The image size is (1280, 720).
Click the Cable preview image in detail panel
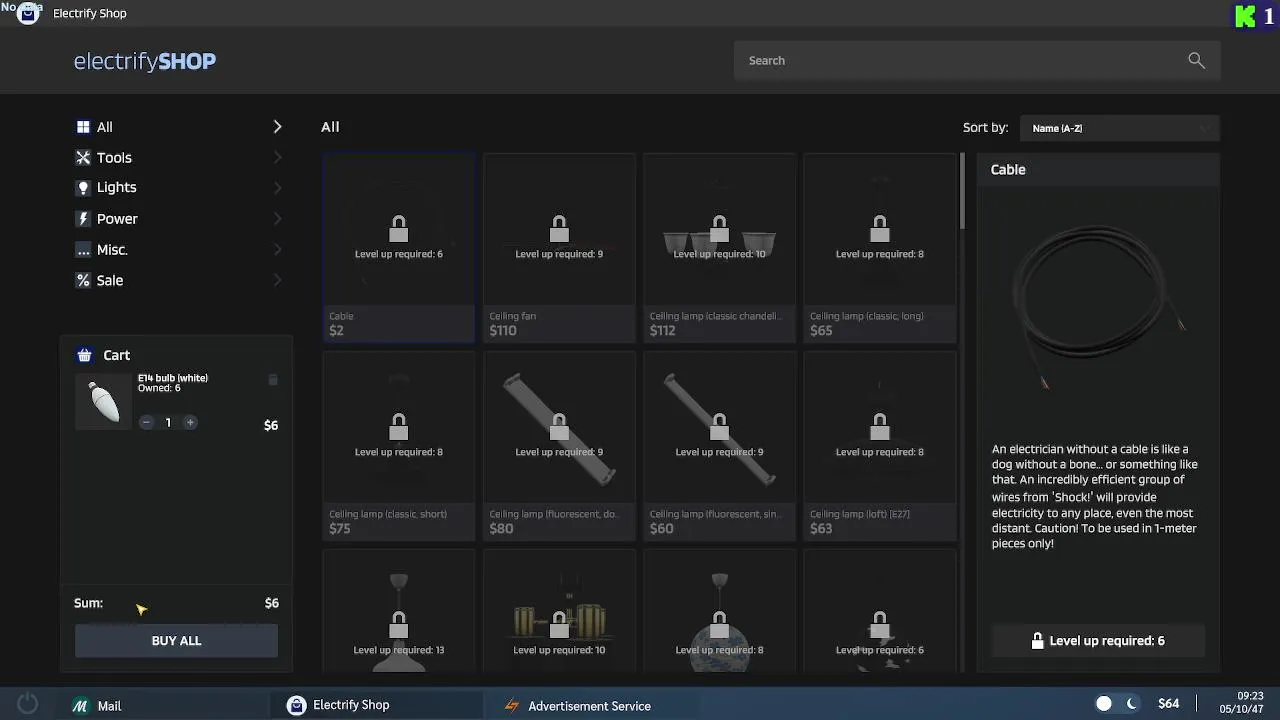pyautogui.click(x=1098, y=305)
